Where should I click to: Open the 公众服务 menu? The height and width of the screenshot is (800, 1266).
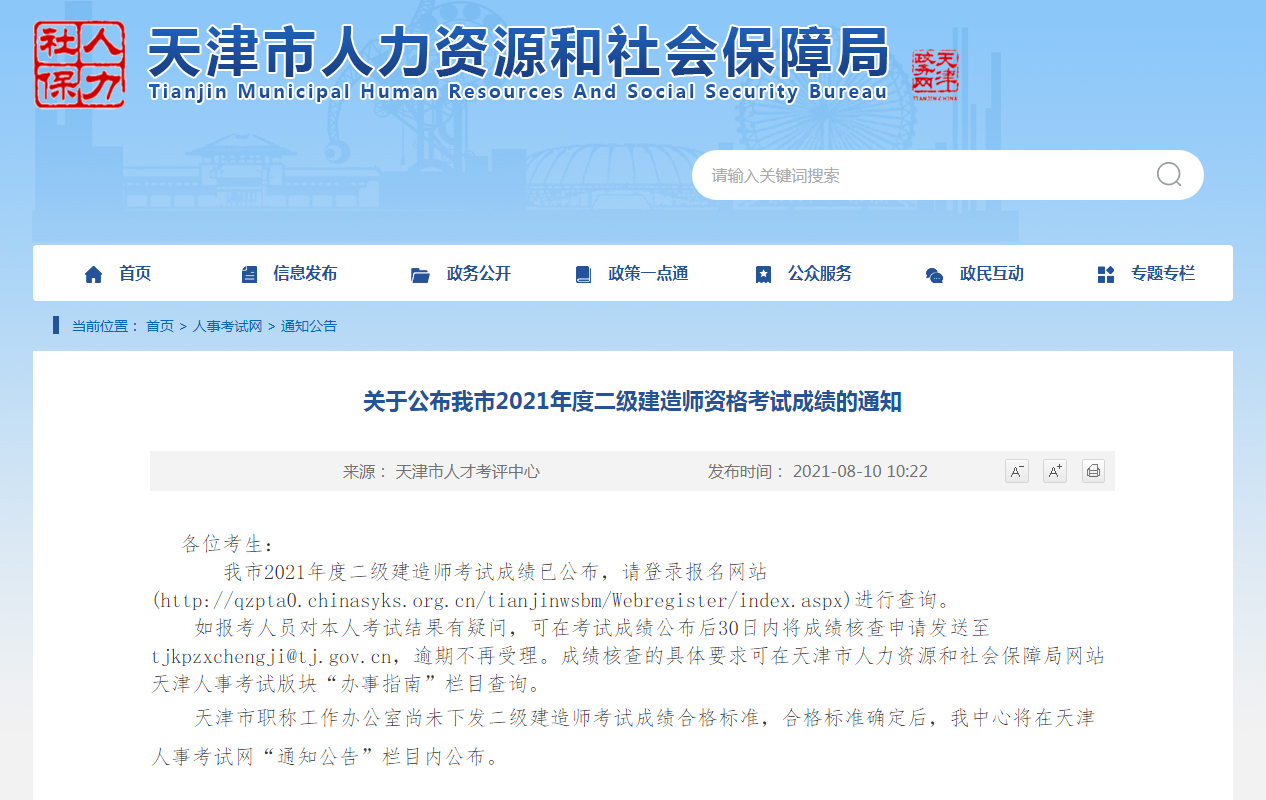[x=820, y=274]
